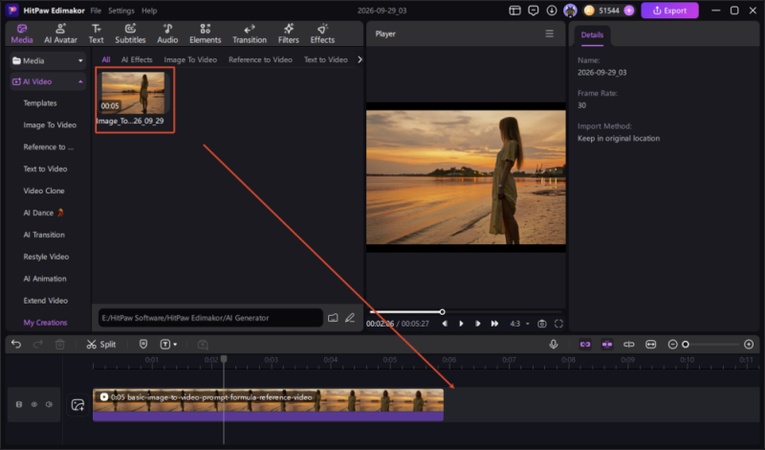
Task: Fast forward the preview
Action: tap(494, 324)
